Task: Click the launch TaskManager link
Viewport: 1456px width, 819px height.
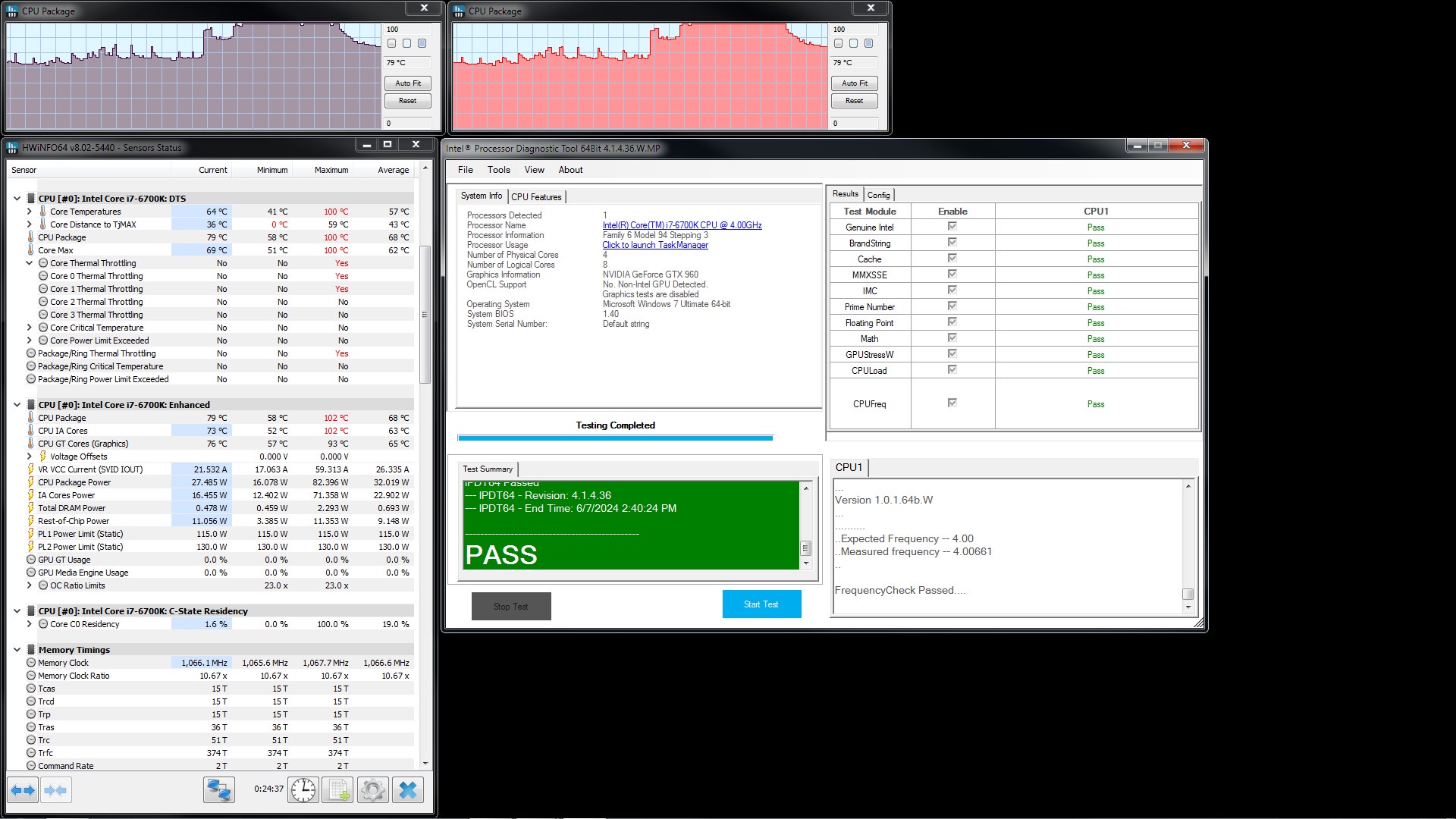Action: 655,245
